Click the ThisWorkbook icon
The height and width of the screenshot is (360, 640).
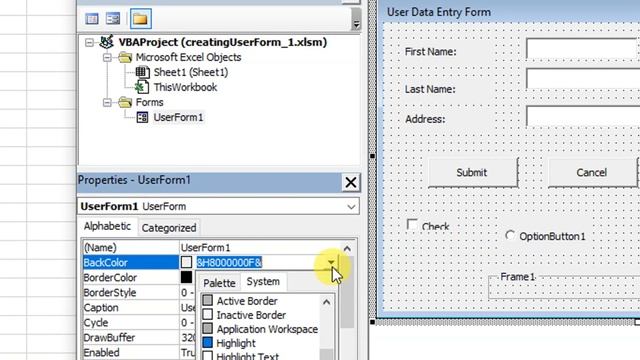click(x=142, y=87)
